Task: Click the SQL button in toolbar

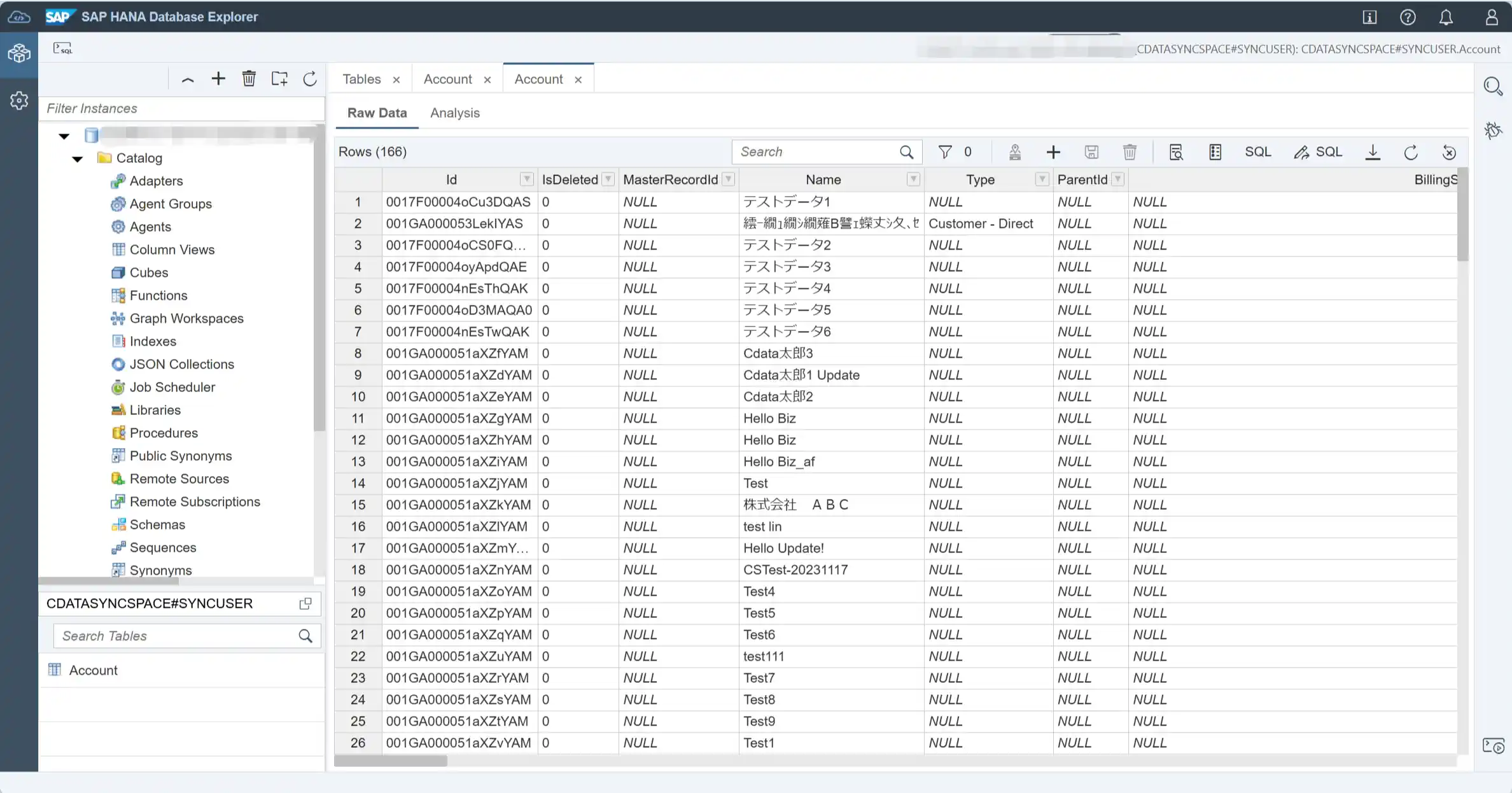Action: [1257, 152]
